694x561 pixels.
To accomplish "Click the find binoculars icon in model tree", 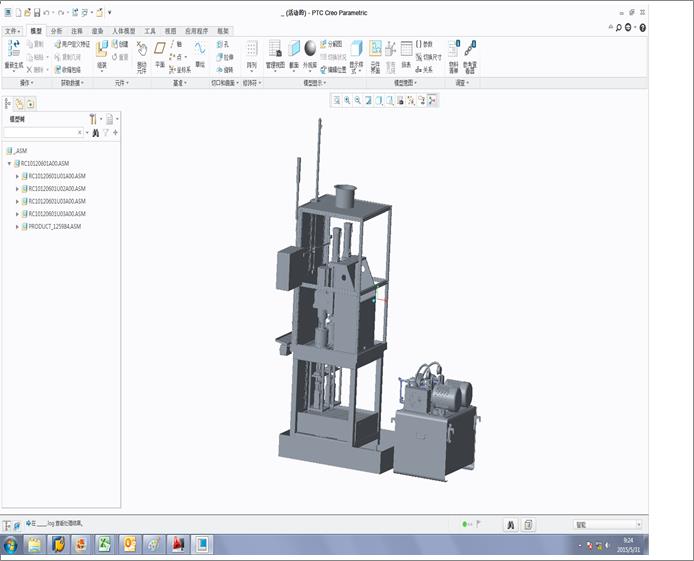I will (96, 132).
